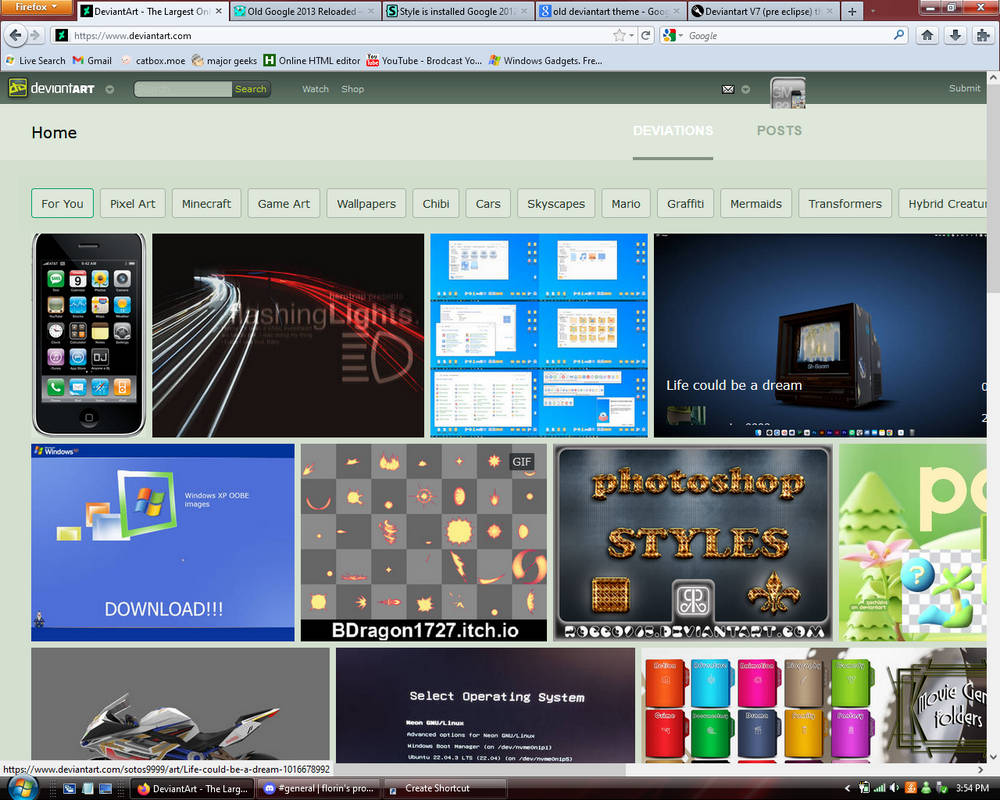Open the iPhone deviation thumbnail

pyautogui.click(x=89, y=335)
